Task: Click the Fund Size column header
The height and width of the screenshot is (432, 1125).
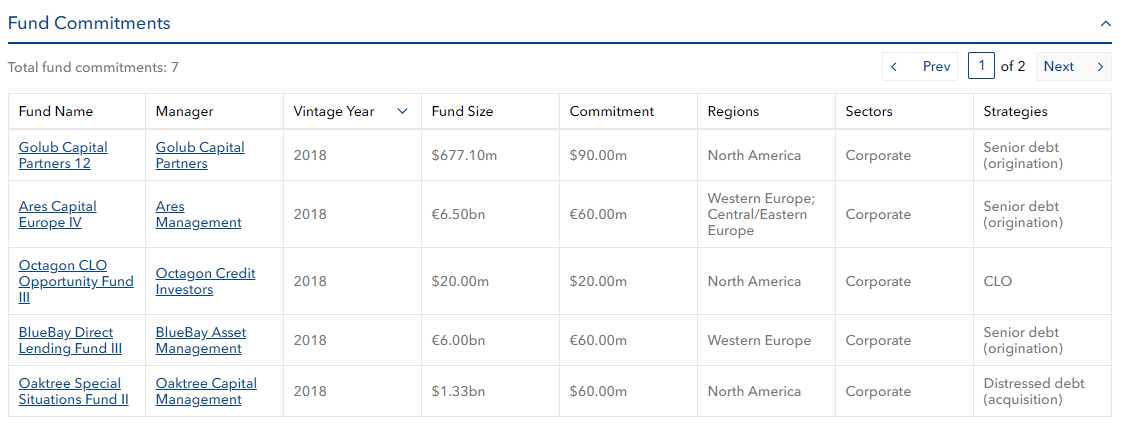Action: (x=462, y=111)
